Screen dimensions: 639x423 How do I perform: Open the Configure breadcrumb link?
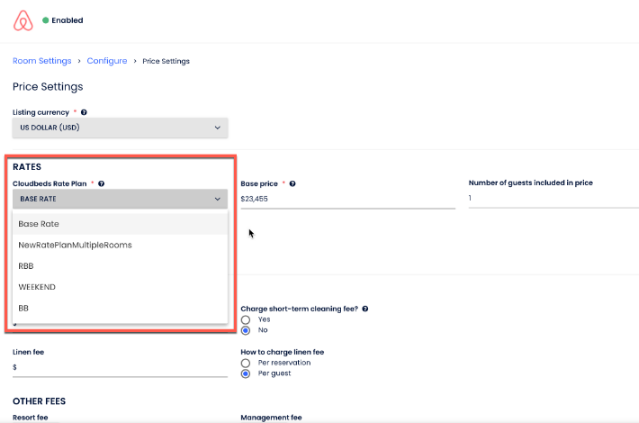click(x=107, y=61)
